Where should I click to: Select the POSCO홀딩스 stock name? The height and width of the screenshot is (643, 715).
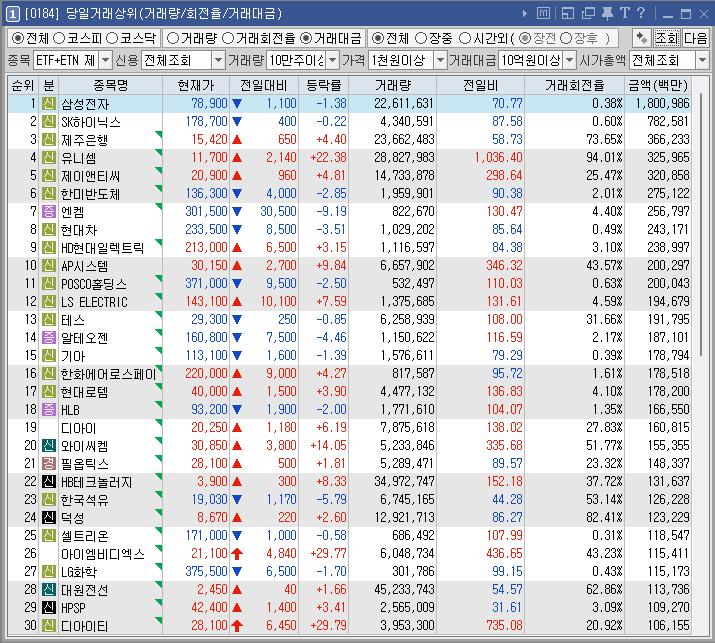click(94, 284)
